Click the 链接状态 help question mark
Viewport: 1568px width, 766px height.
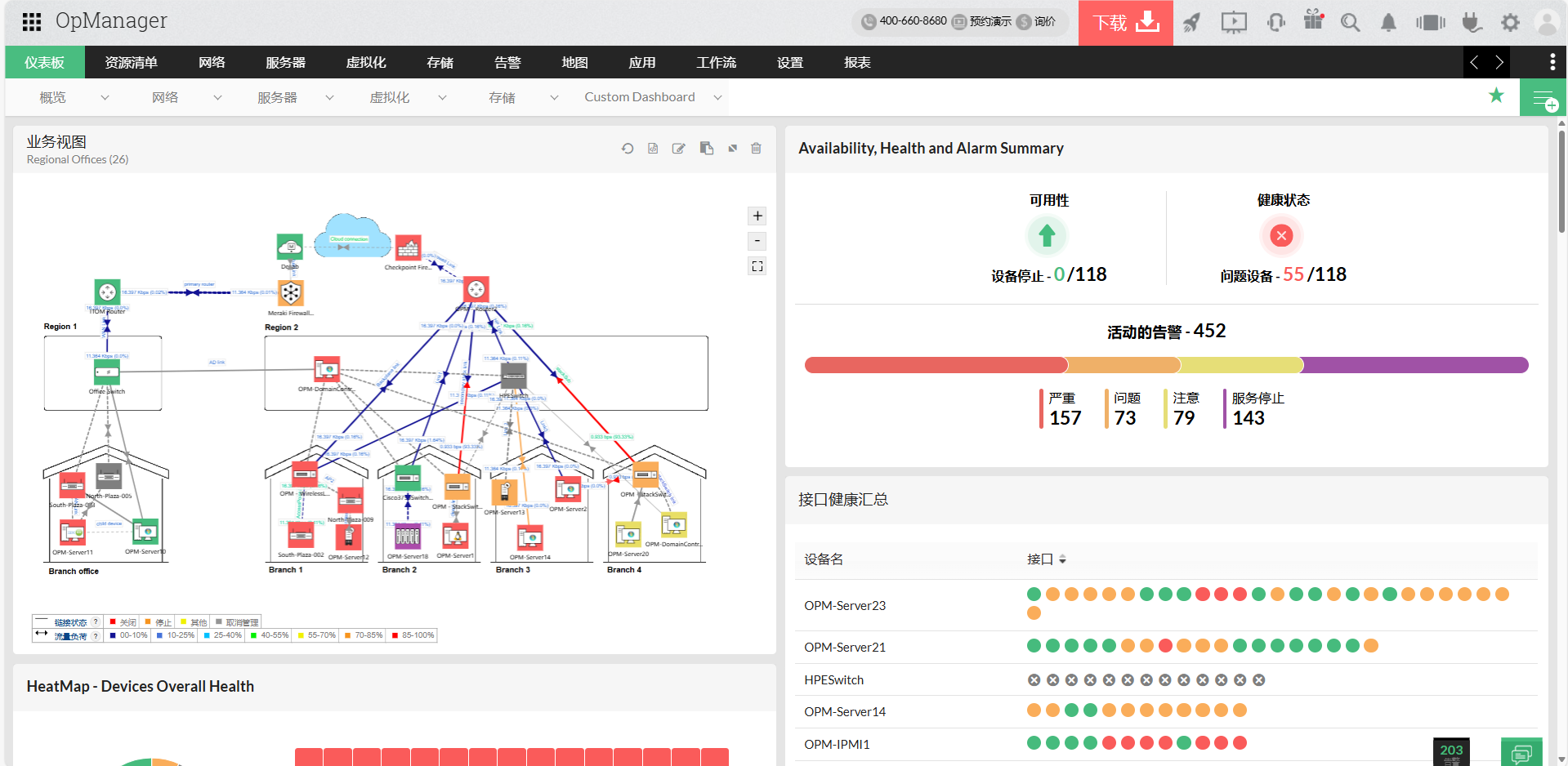point(96,622)
